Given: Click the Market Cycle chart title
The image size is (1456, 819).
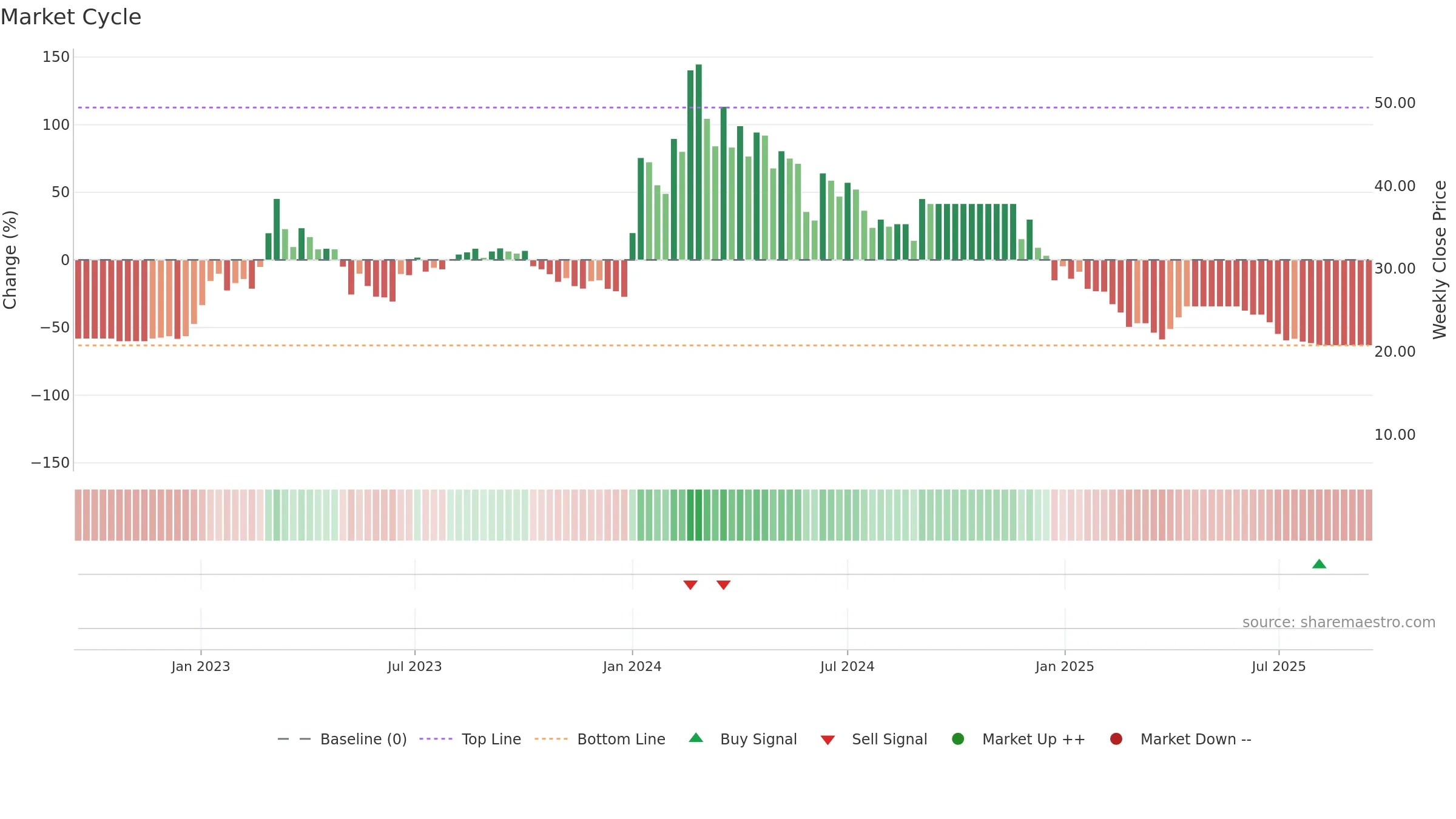Looking at the screenshot, I should (71, 17).
